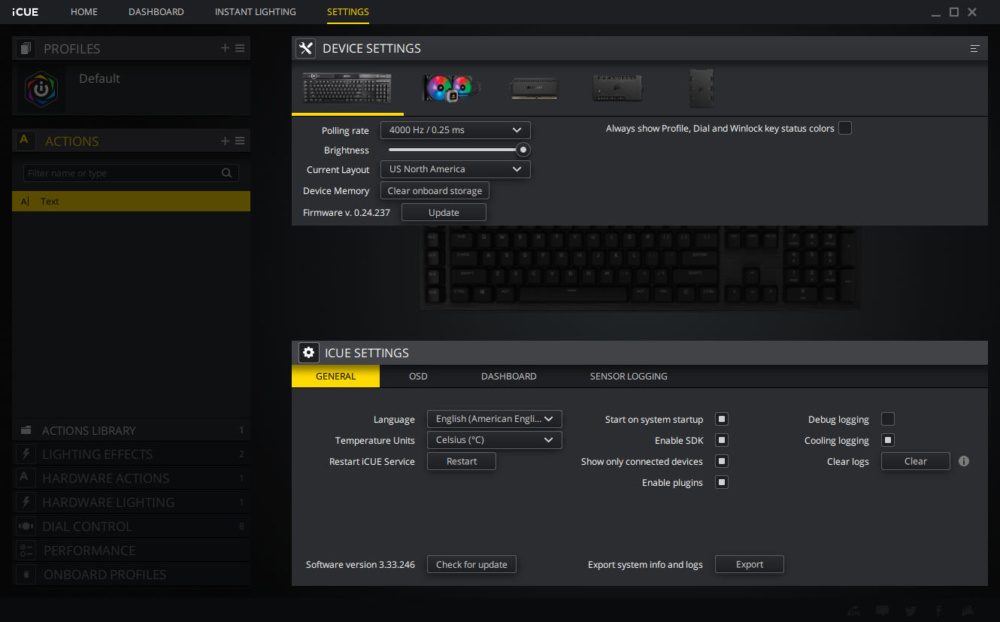Image resolution: width=1000 pixels, height=622 pixels.
Task: Switch to the General tab
Action: point(335,376)
